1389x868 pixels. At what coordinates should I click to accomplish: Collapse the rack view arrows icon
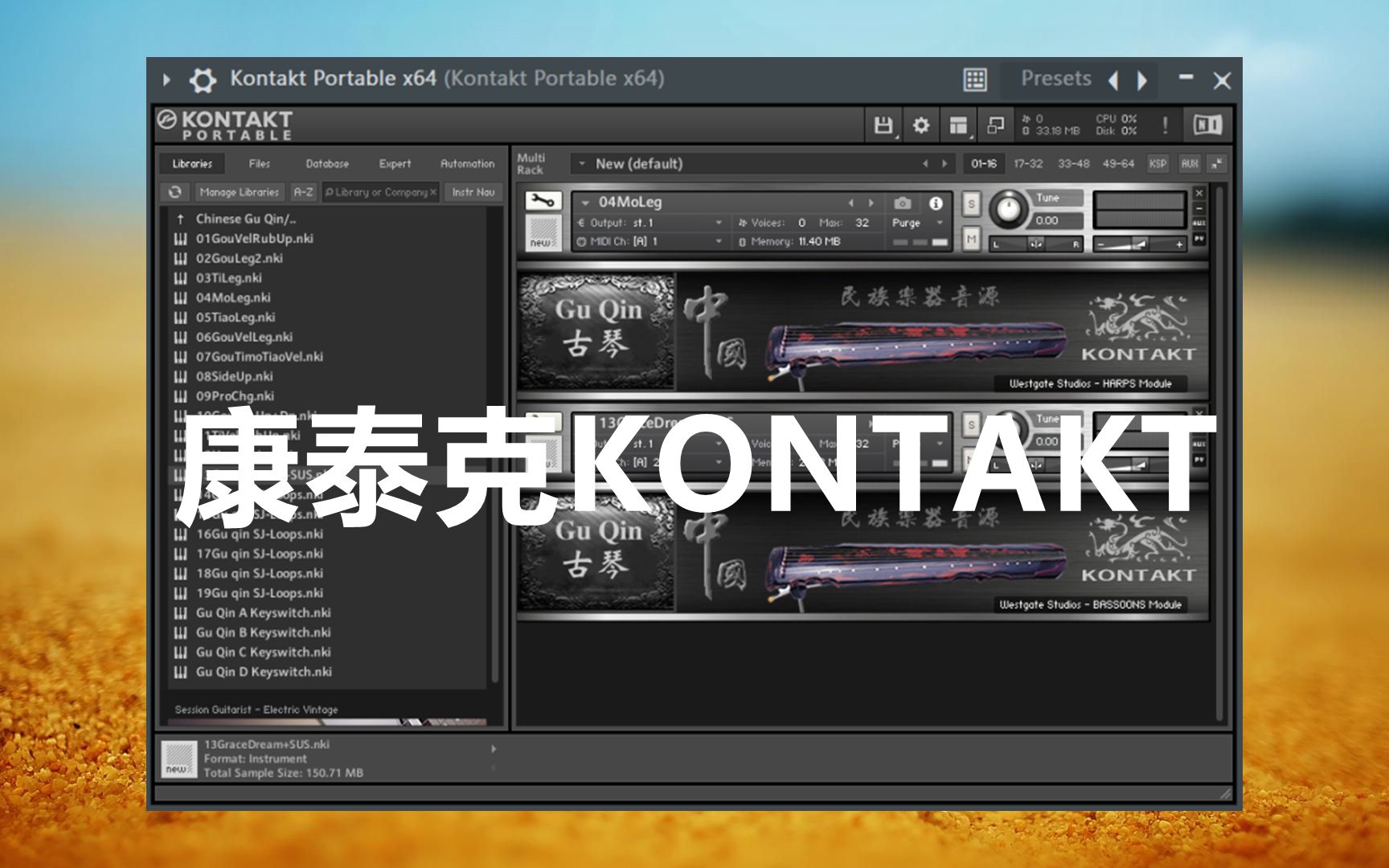(x=1216, y=163)
